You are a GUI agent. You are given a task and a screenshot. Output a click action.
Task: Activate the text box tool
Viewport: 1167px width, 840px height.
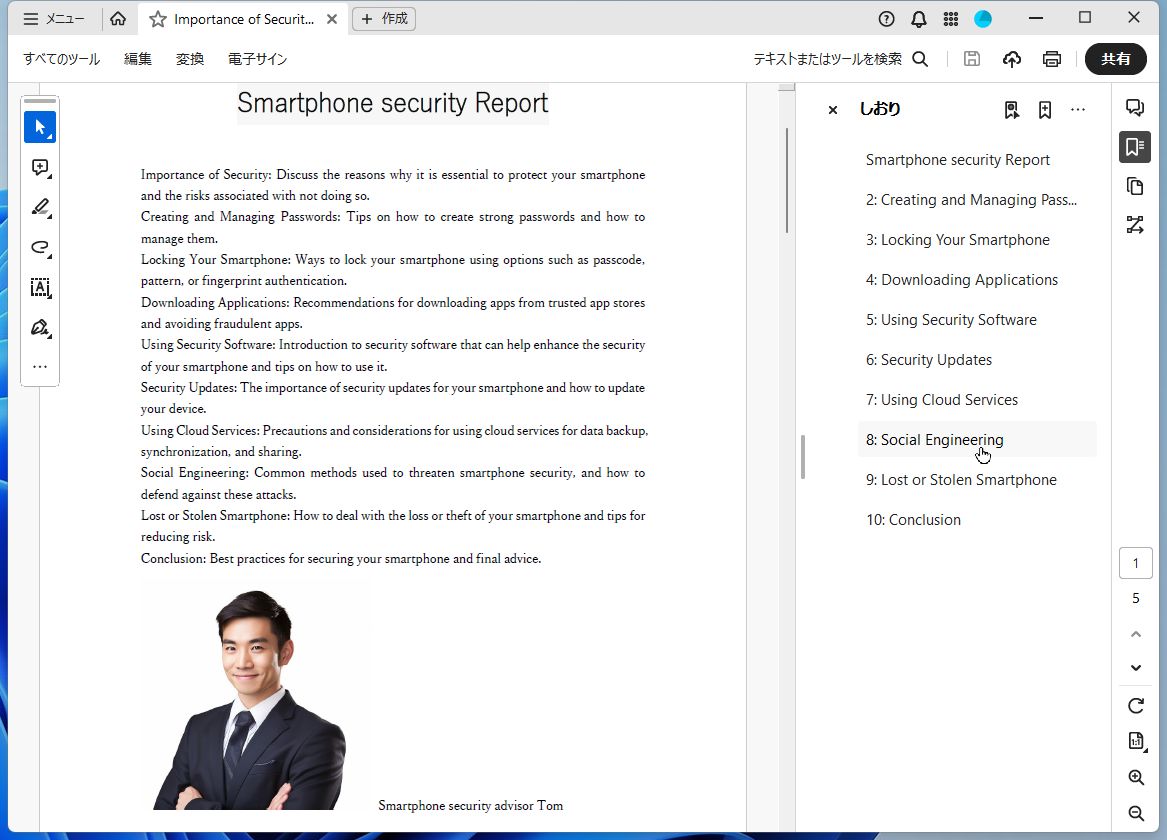40,288
